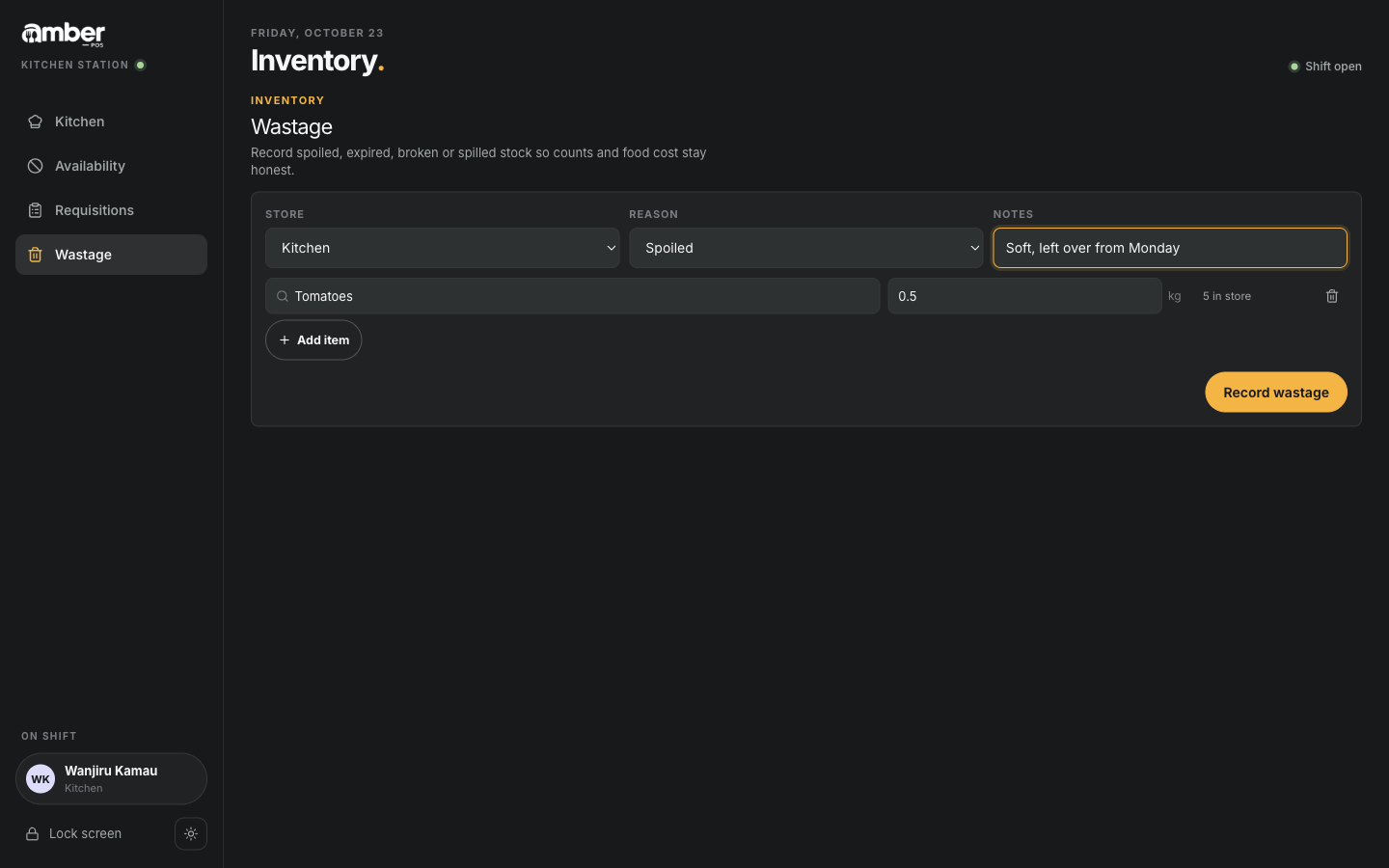Click the 'FRIDAY, OCTOBER 23' date text
The width and height of the screenshot is (1389, 868).
(x=317, y=33)
